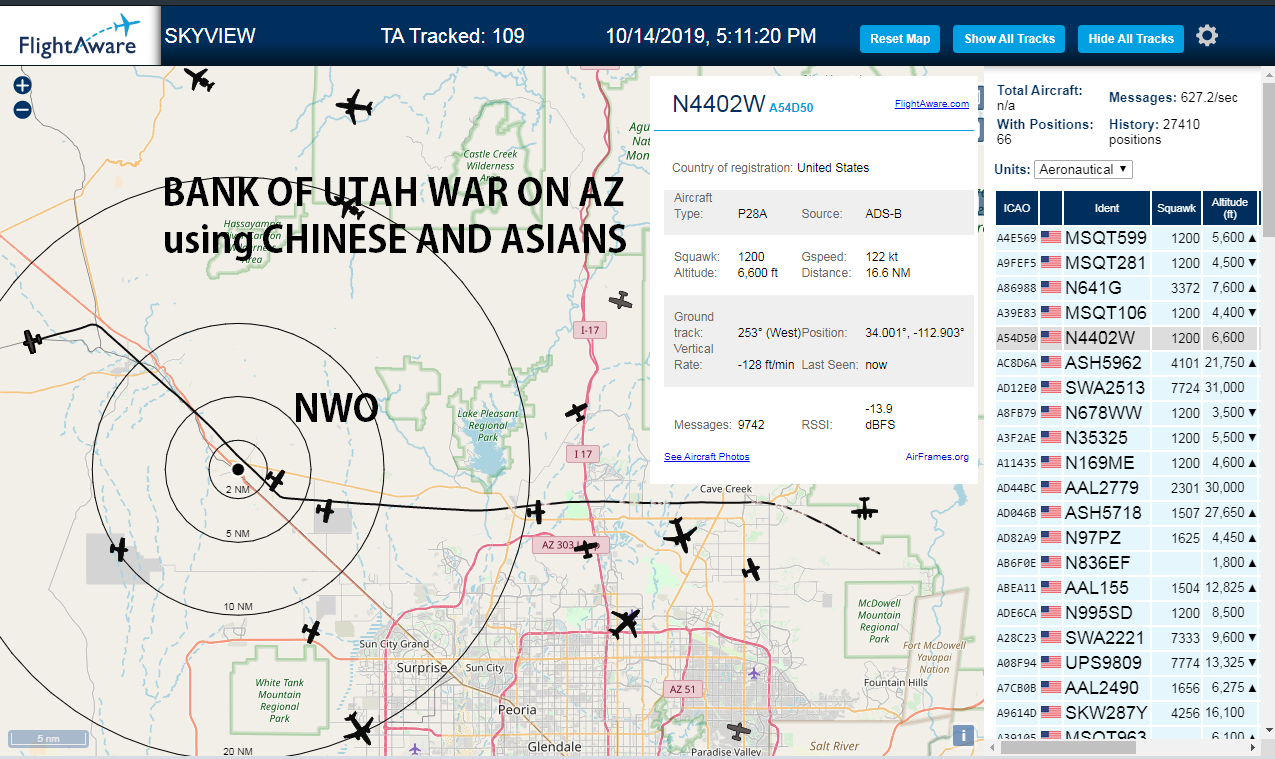Select the N836EF aircraft row

[1127, 563]
